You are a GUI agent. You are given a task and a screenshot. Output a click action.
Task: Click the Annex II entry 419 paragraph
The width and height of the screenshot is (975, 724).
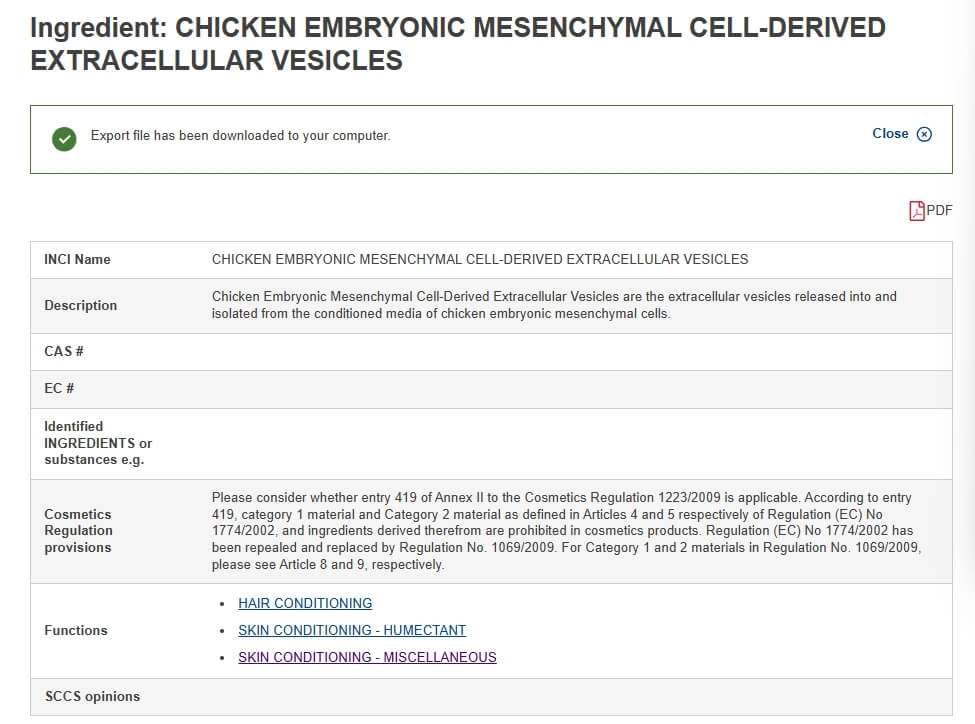tap(566, 531)
